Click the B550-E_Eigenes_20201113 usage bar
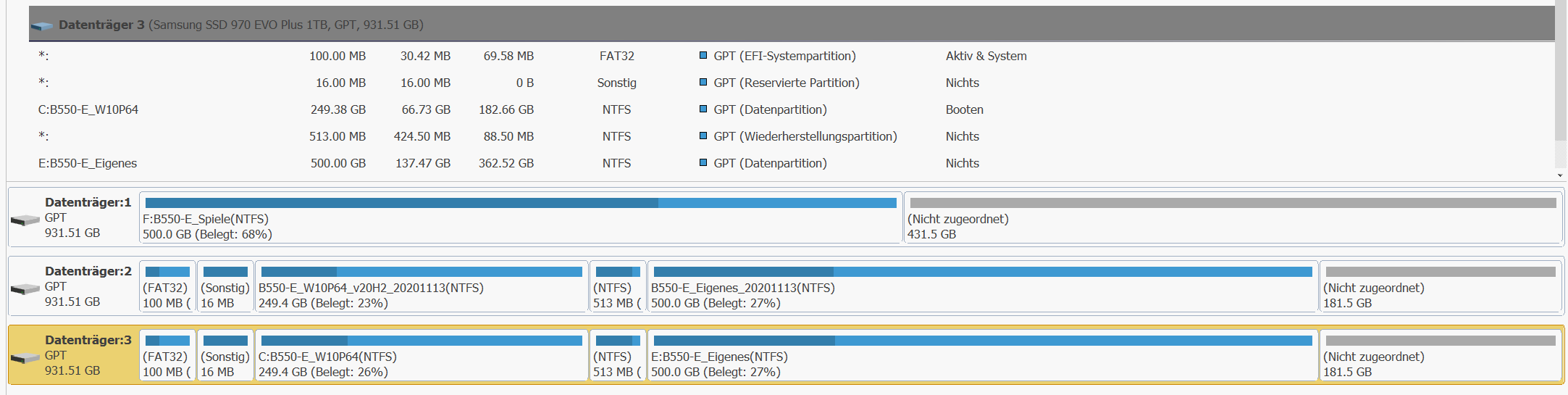 [x=983, y=272]
